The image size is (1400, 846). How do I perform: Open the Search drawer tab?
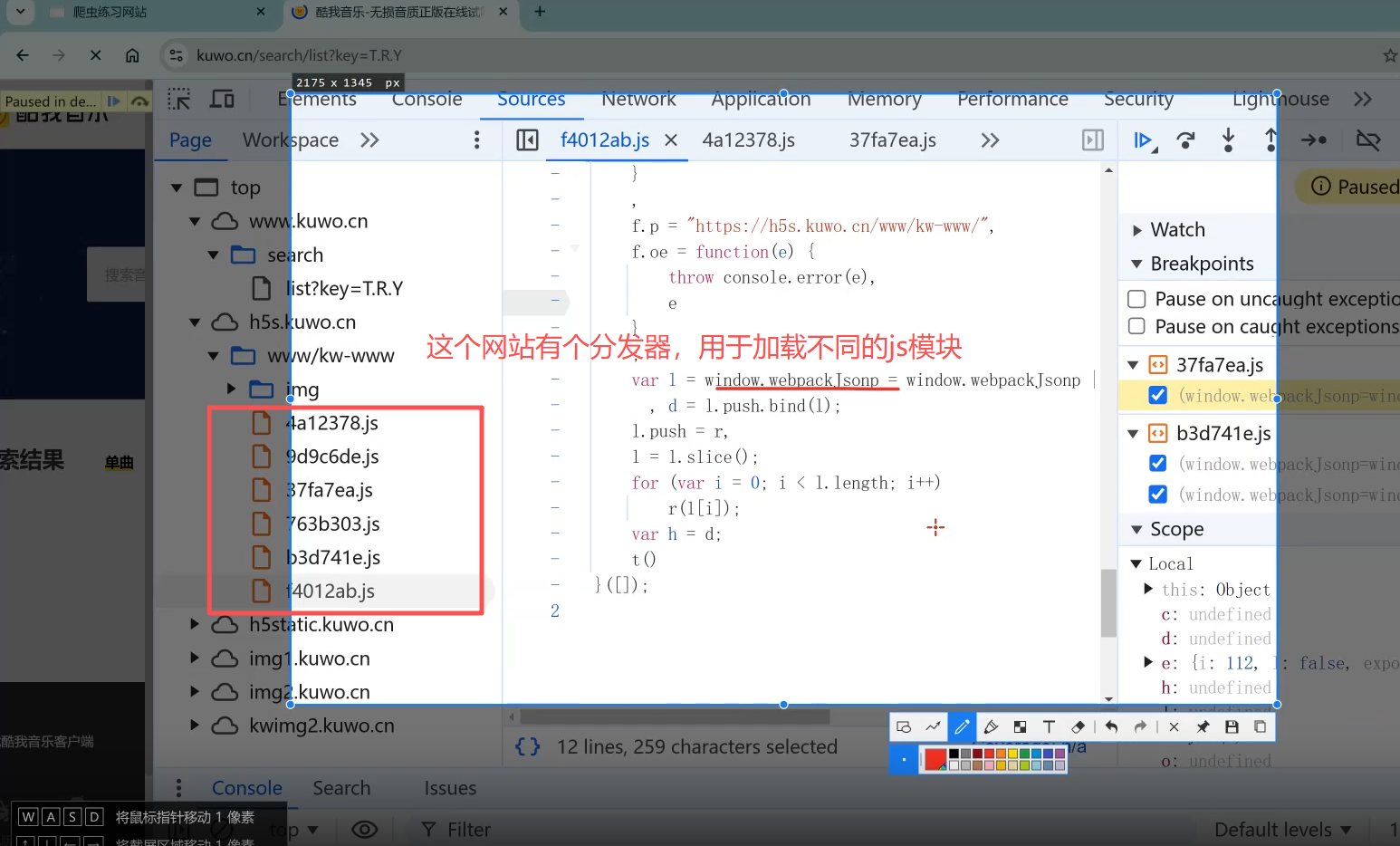tap(341, 787)
